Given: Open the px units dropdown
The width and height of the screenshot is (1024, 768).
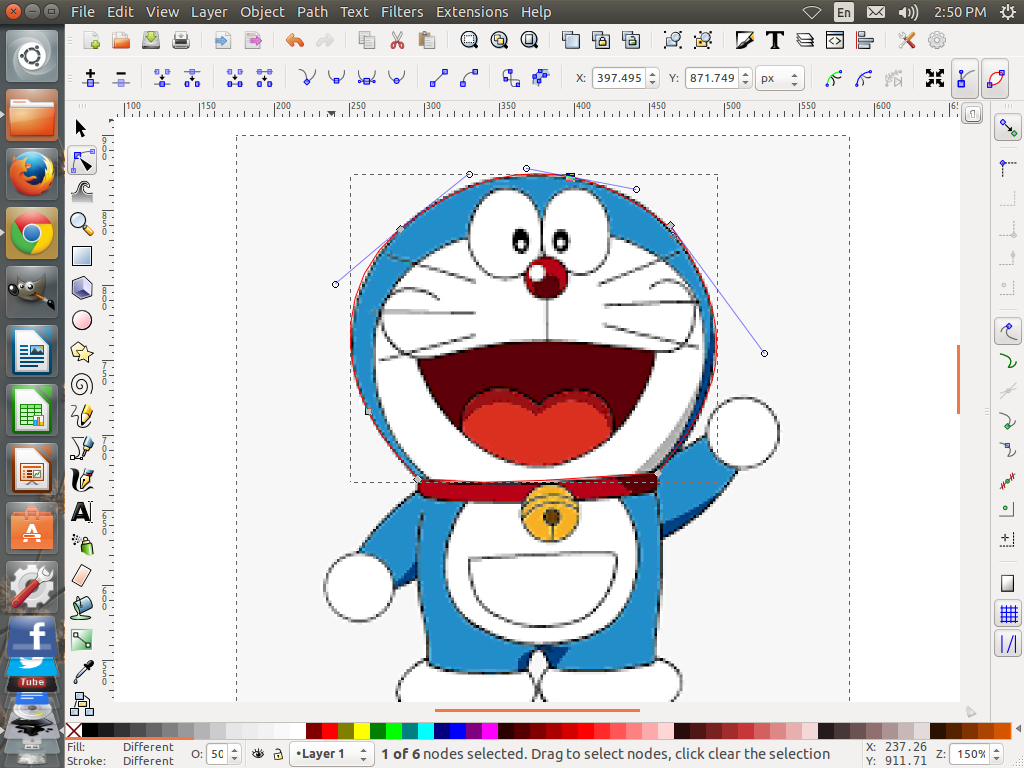Looking at the screenshot, I should click(780, 77).
